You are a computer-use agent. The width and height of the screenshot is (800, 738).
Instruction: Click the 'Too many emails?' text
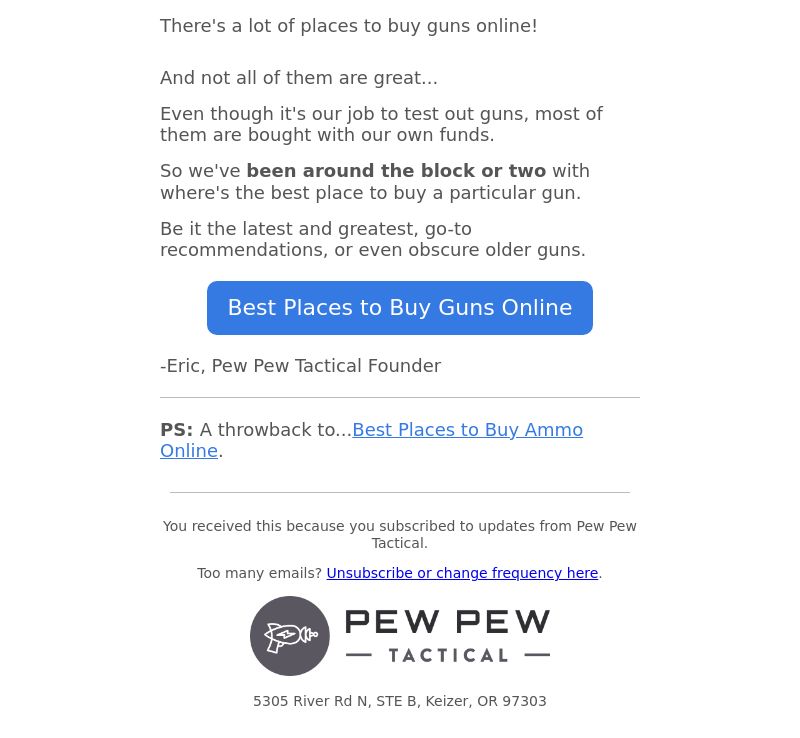[x=259, y=573]
